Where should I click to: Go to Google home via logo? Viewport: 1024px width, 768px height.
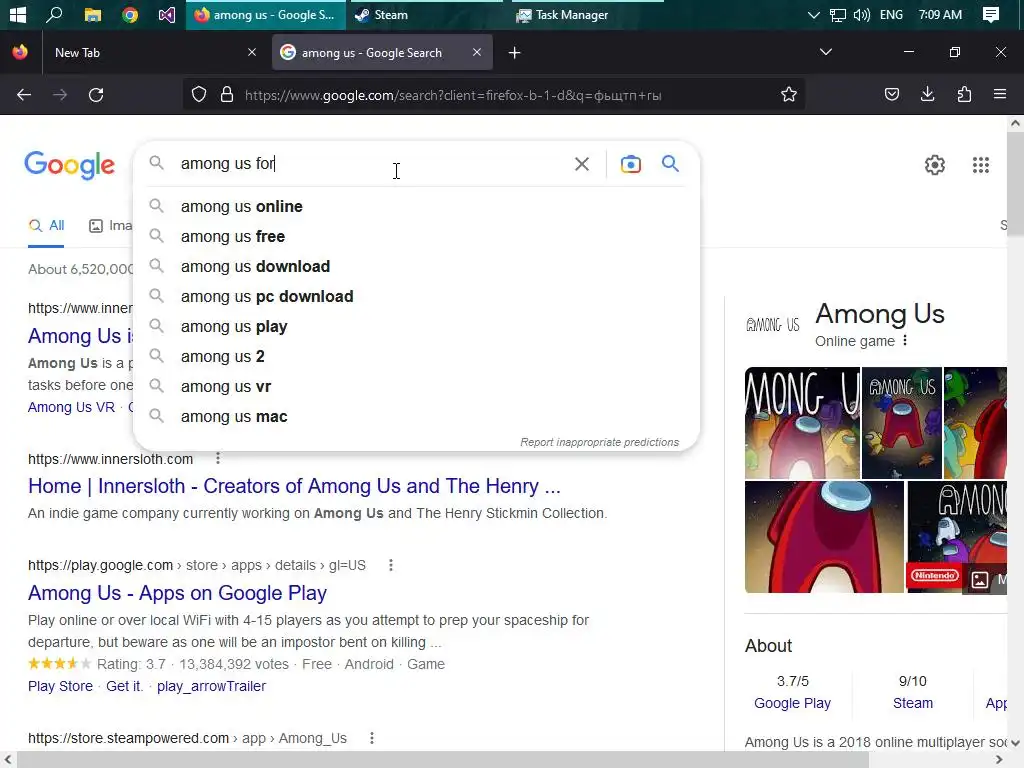pyautogui.click(x=69, y=165)
